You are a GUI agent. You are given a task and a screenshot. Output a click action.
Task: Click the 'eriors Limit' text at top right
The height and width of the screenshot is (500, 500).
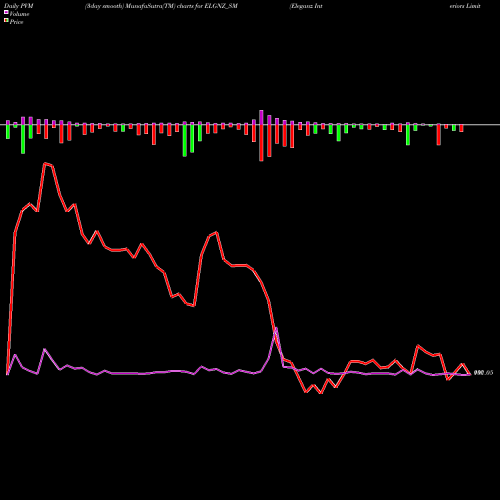pos(465,6)
